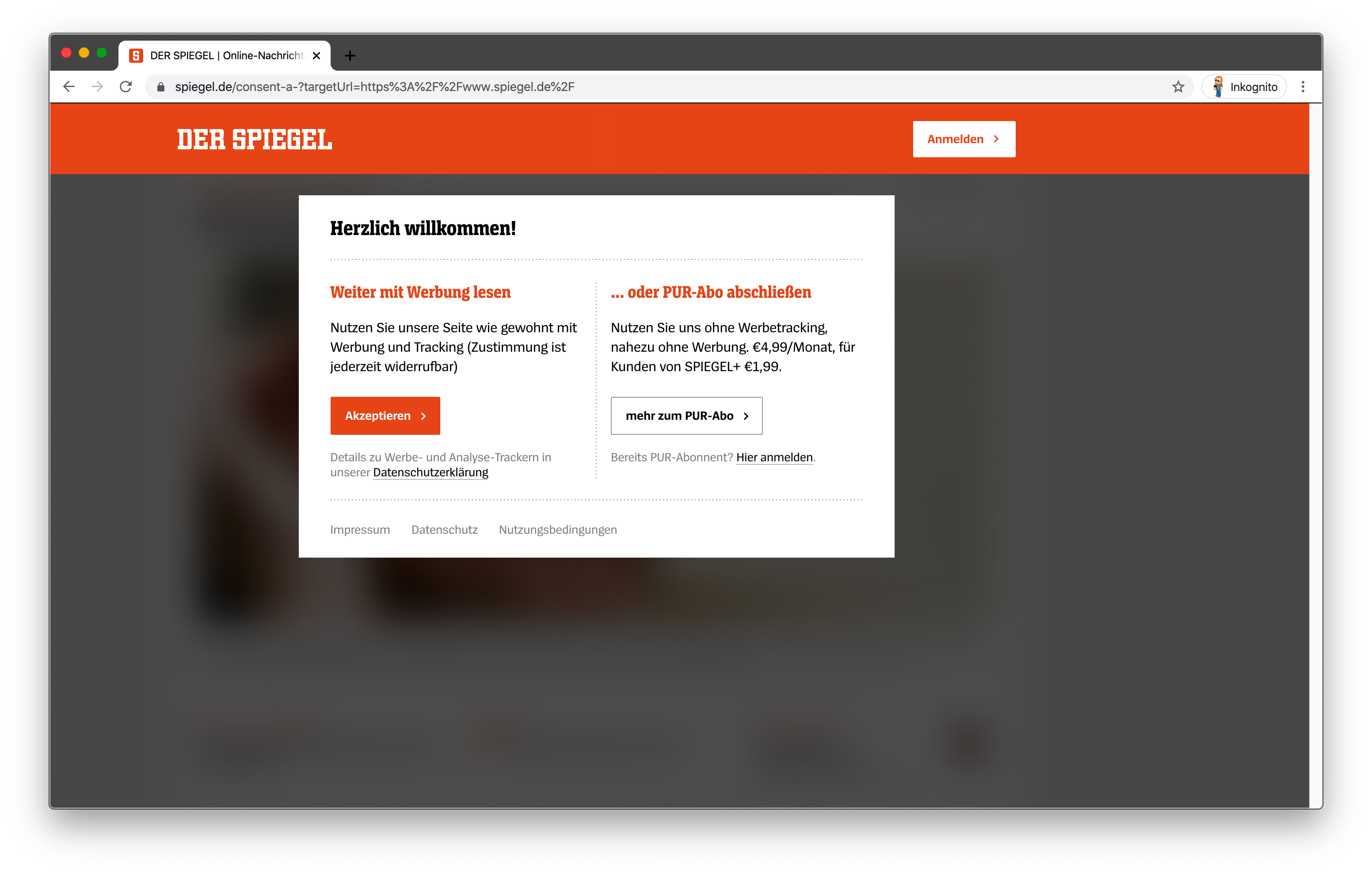Reload the page with refresh icon
Screen dimensions: 1372x874
tap(126, 87)
